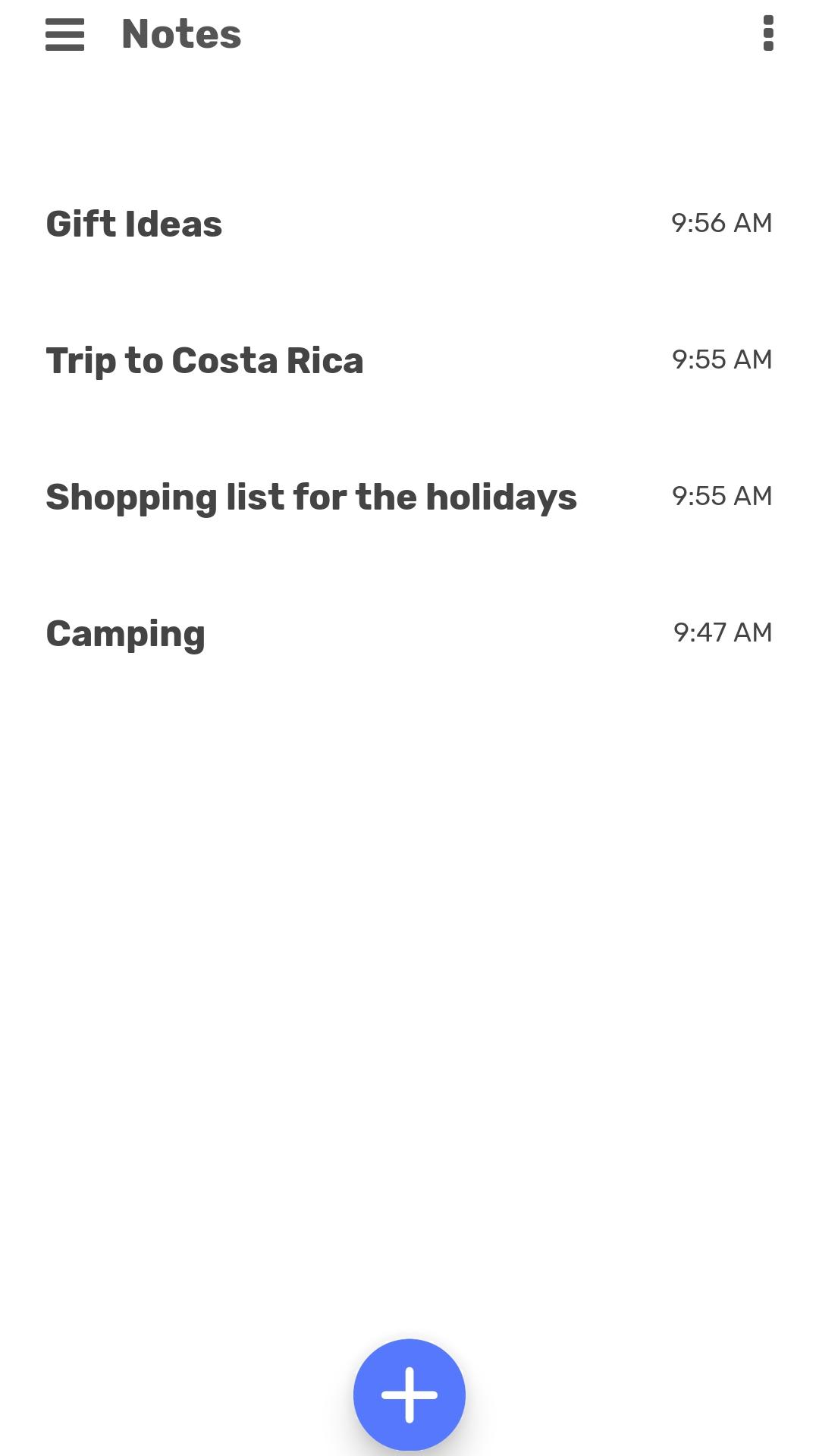Click the word "Trip" in Costa Rica note title
The image size is (819, 1456).
80,362
